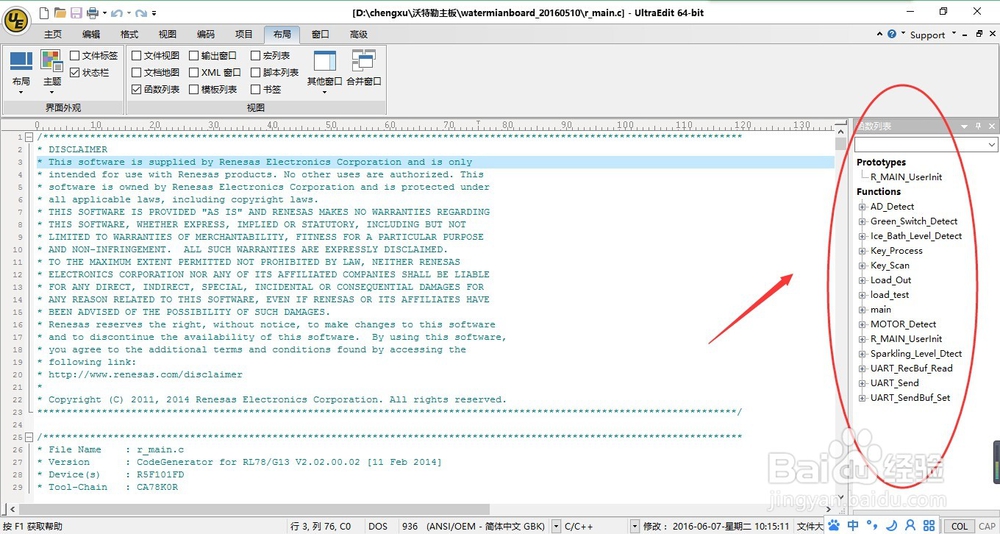
Task: Click the save disk icon
Action: (x=76, y=12)
